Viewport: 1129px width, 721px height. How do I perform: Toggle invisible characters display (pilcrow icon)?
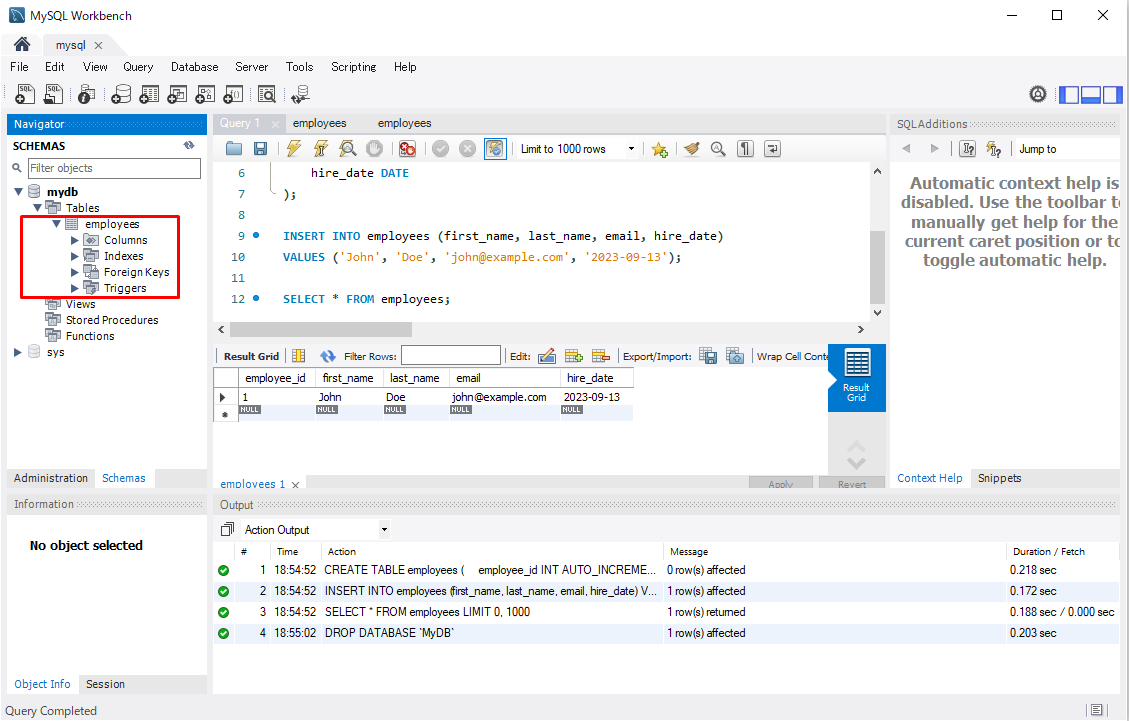tap(745, 149)
